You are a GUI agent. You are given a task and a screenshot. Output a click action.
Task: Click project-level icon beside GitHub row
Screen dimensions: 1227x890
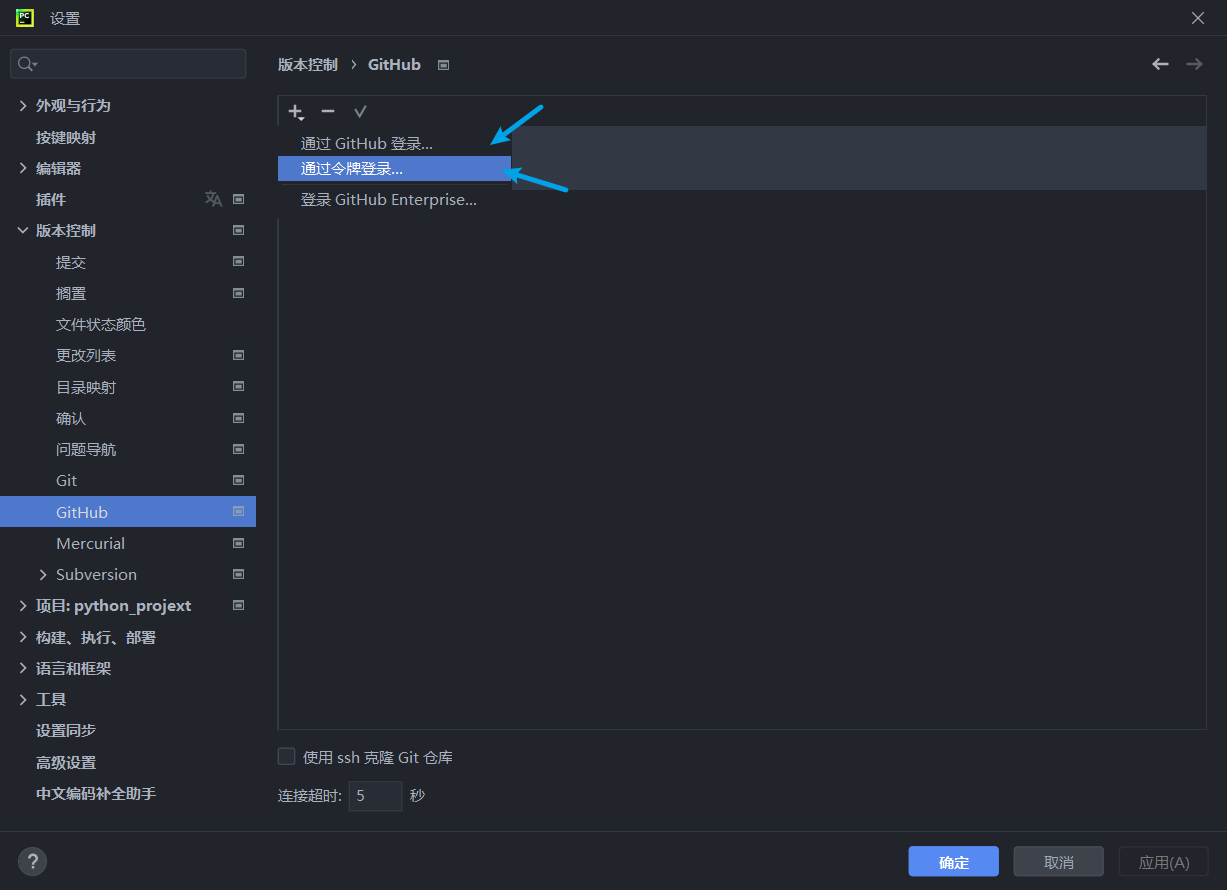239,511
